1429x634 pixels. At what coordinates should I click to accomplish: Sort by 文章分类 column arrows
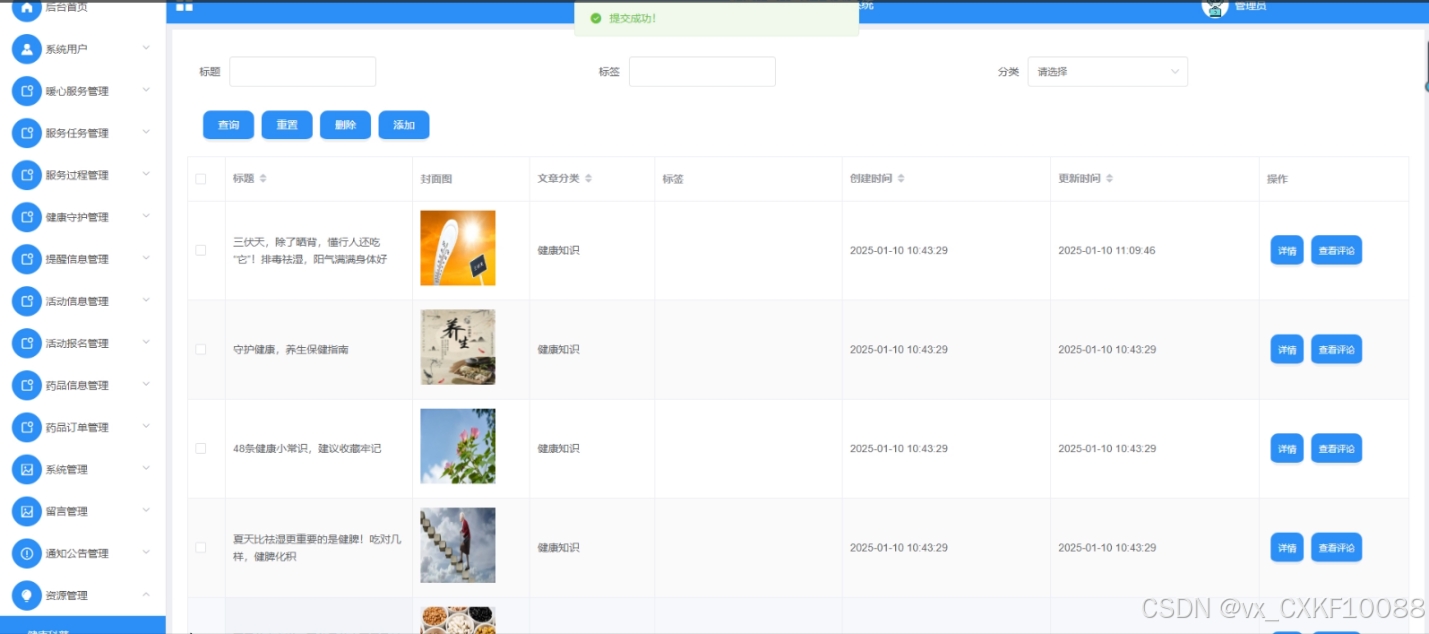588,179
